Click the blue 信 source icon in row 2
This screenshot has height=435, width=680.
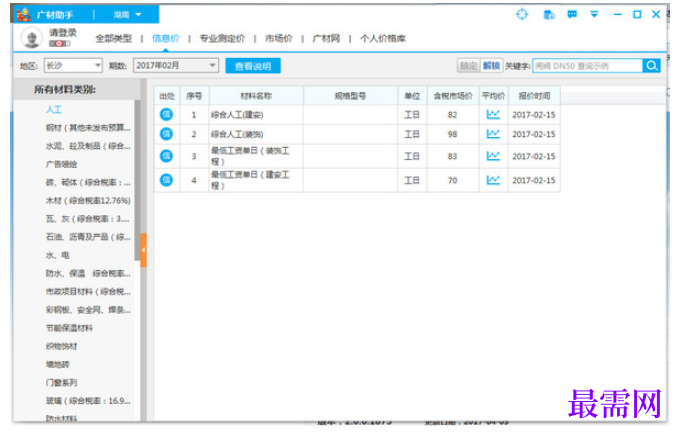pyautogui.click(x=166, y=134)
